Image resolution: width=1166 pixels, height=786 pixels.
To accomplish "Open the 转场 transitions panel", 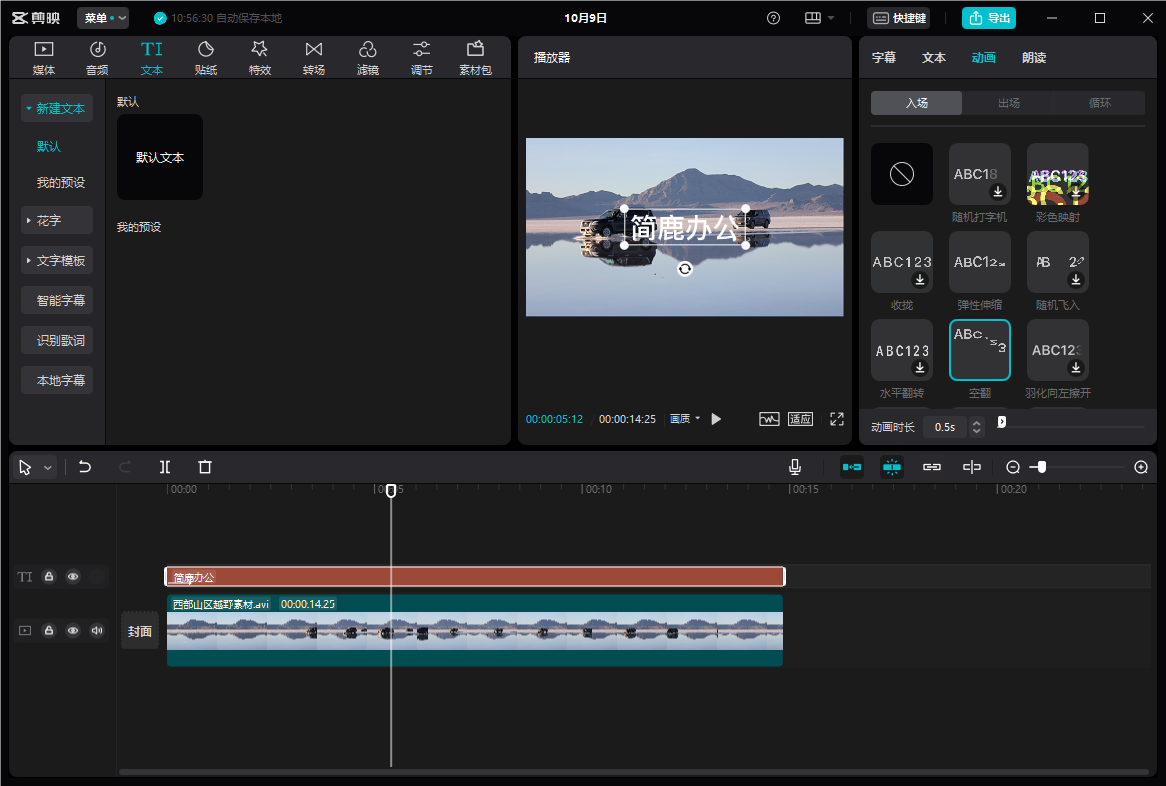I will coord(314,58).
